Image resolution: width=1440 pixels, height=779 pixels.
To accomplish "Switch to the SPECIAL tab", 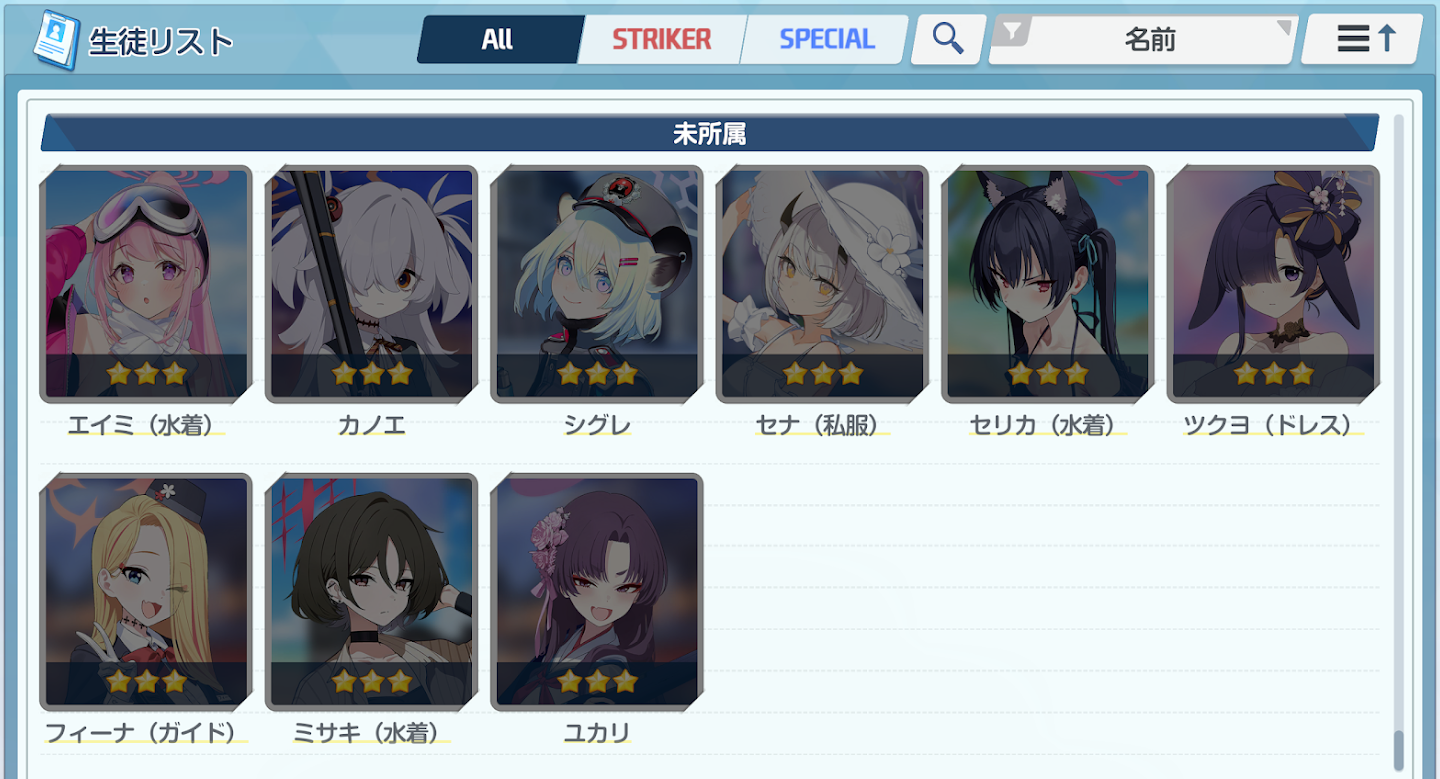I will tap(827, 39).
